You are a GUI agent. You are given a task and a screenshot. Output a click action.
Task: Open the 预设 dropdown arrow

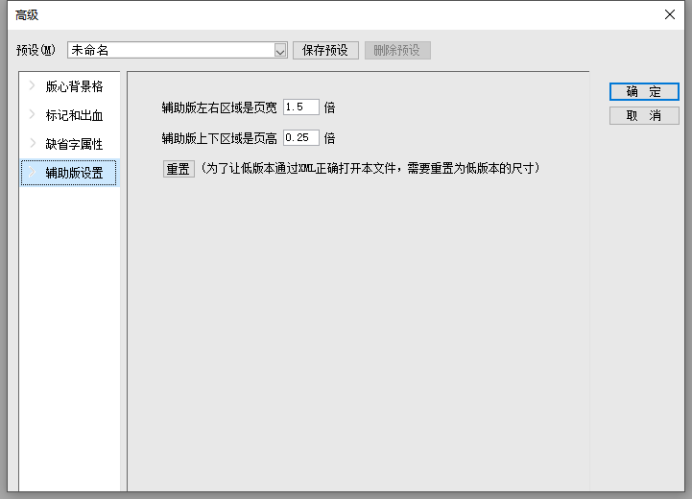[x=280, y=50]
